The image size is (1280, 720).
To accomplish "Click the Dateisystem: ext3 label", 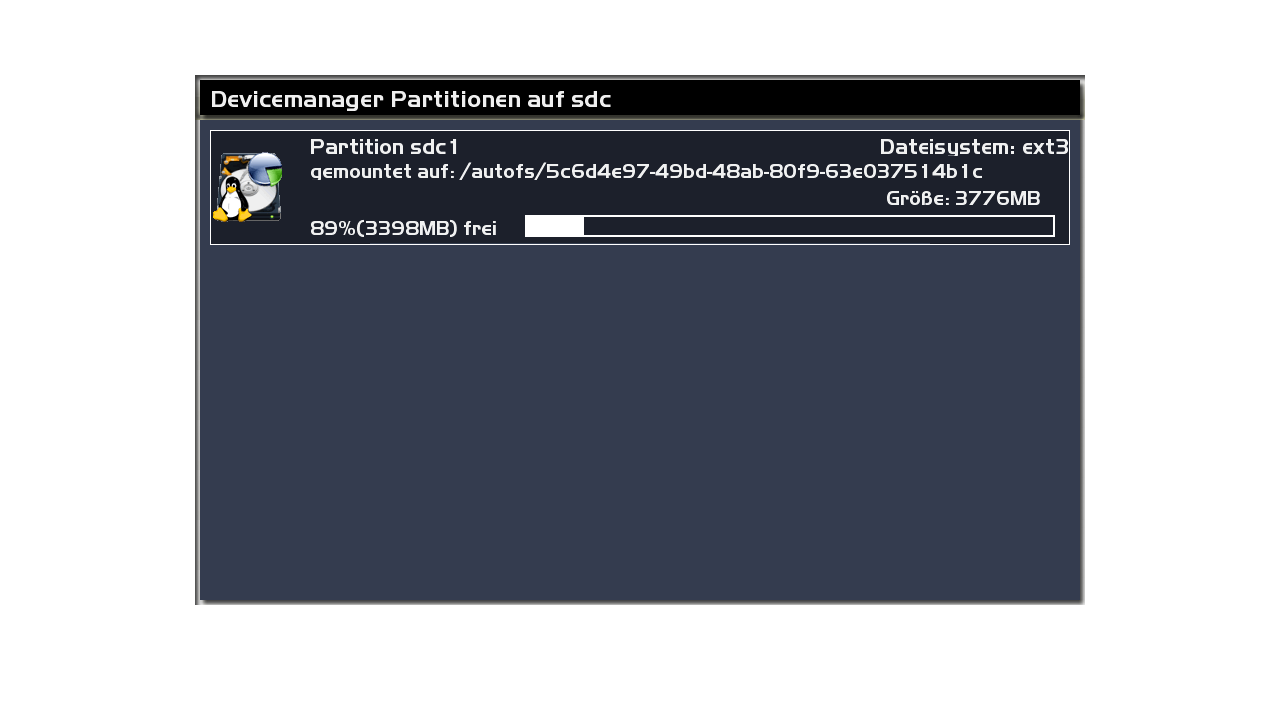I will [974, 147].
